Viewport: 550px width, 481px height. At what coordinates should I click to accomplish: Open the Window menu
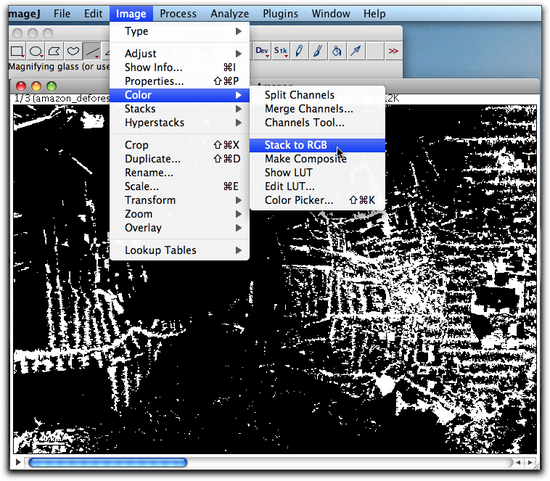[331, 14]
